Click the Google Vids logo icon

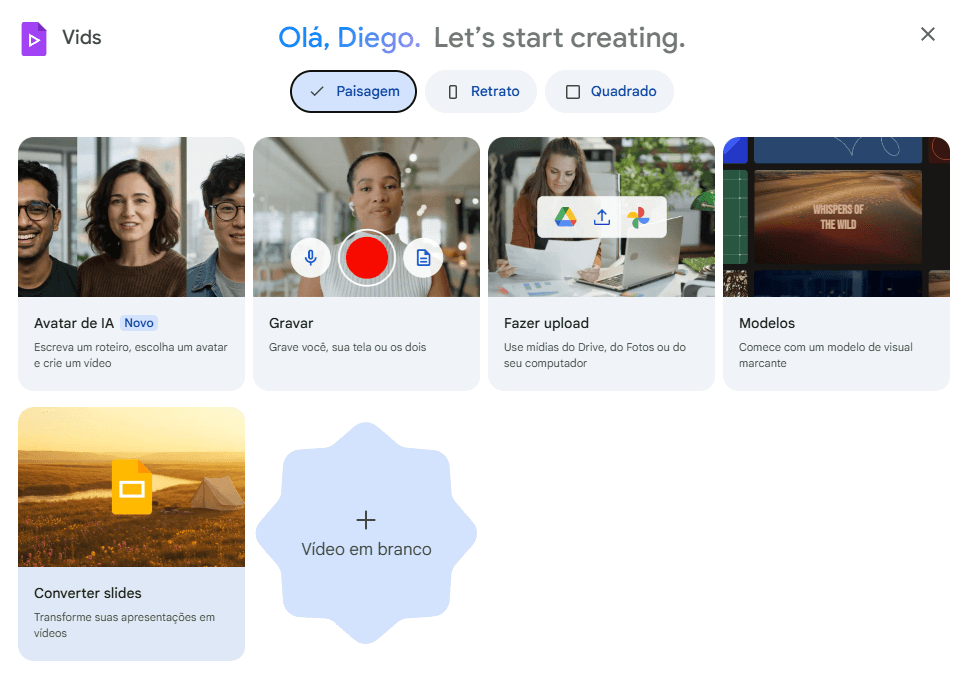[34, 39]
